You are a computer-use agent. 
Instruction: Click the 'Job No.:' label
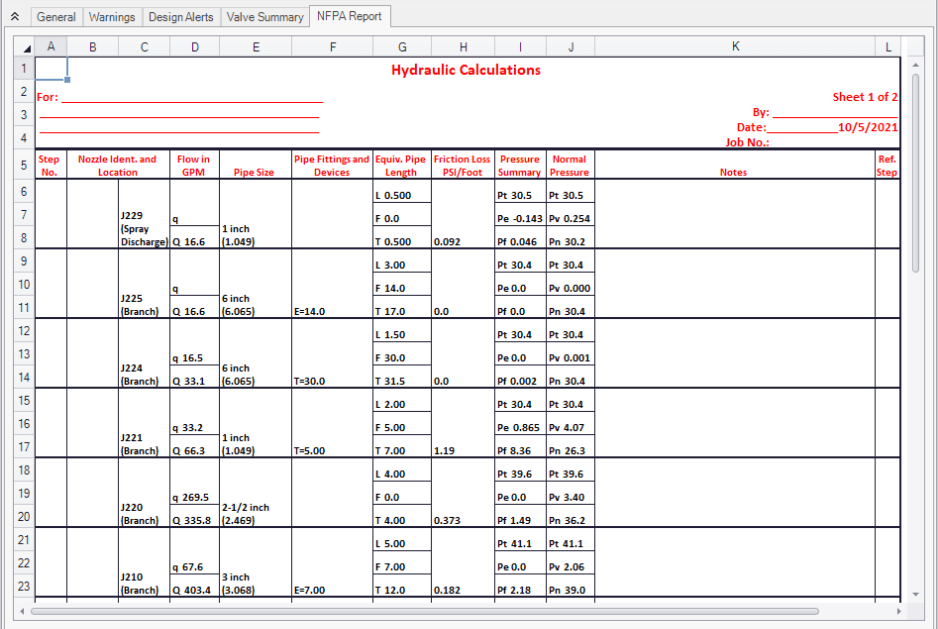pyautogui.click(x=747, y=142)
